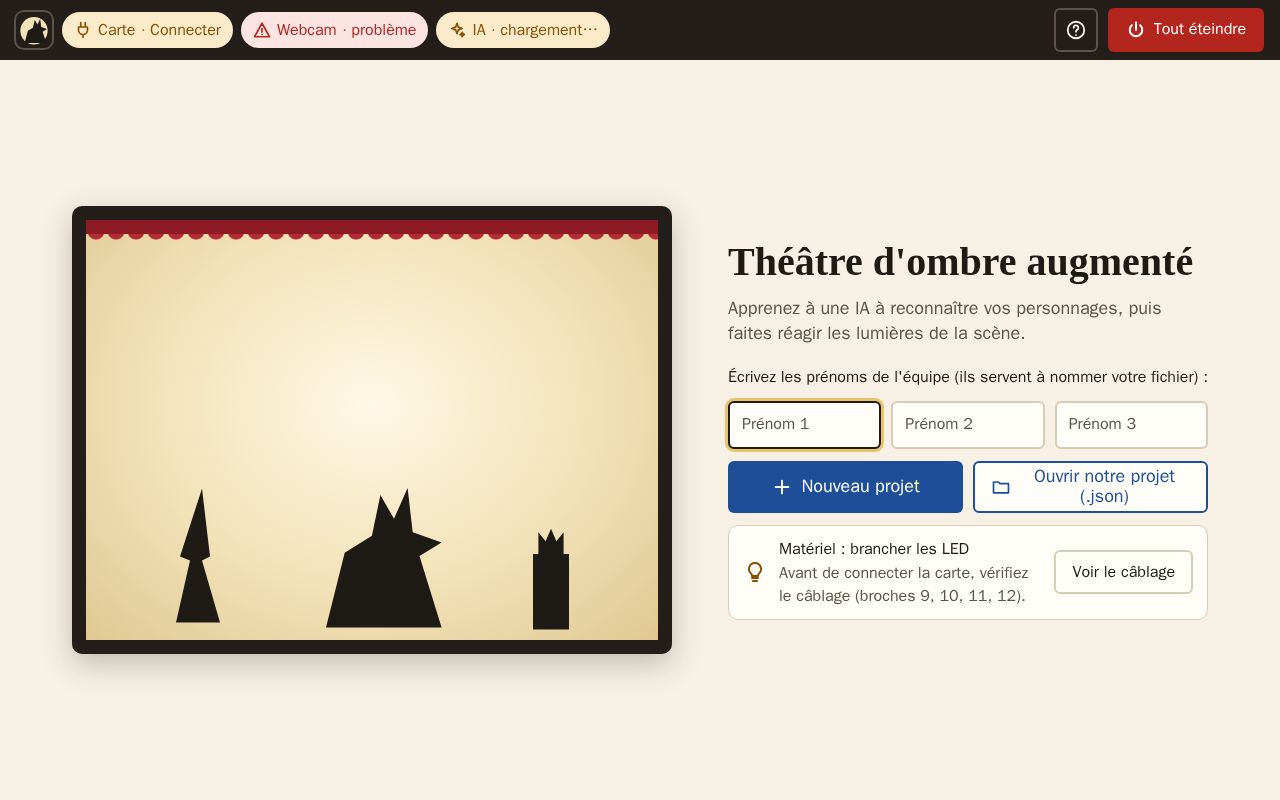Click the sparkles icon in IA chip
Image resolution: width=1280 pixels, height=800 pixels.
[x=458, y=30]
